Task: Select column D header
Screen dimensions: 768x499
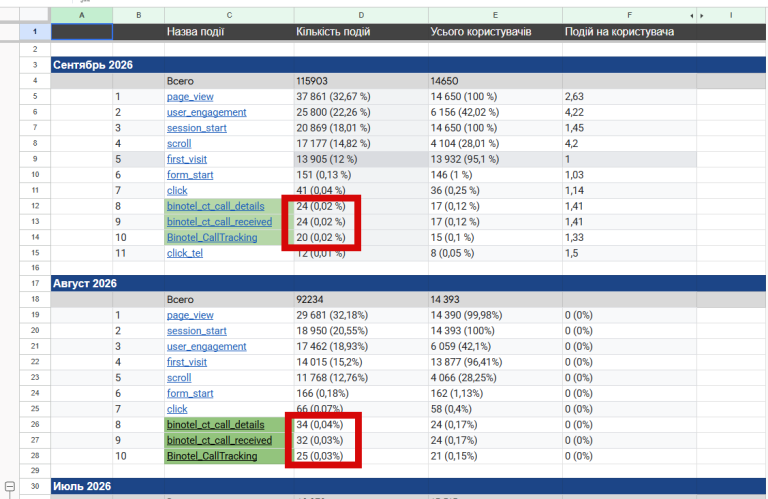Action: (x=361, y=15)
